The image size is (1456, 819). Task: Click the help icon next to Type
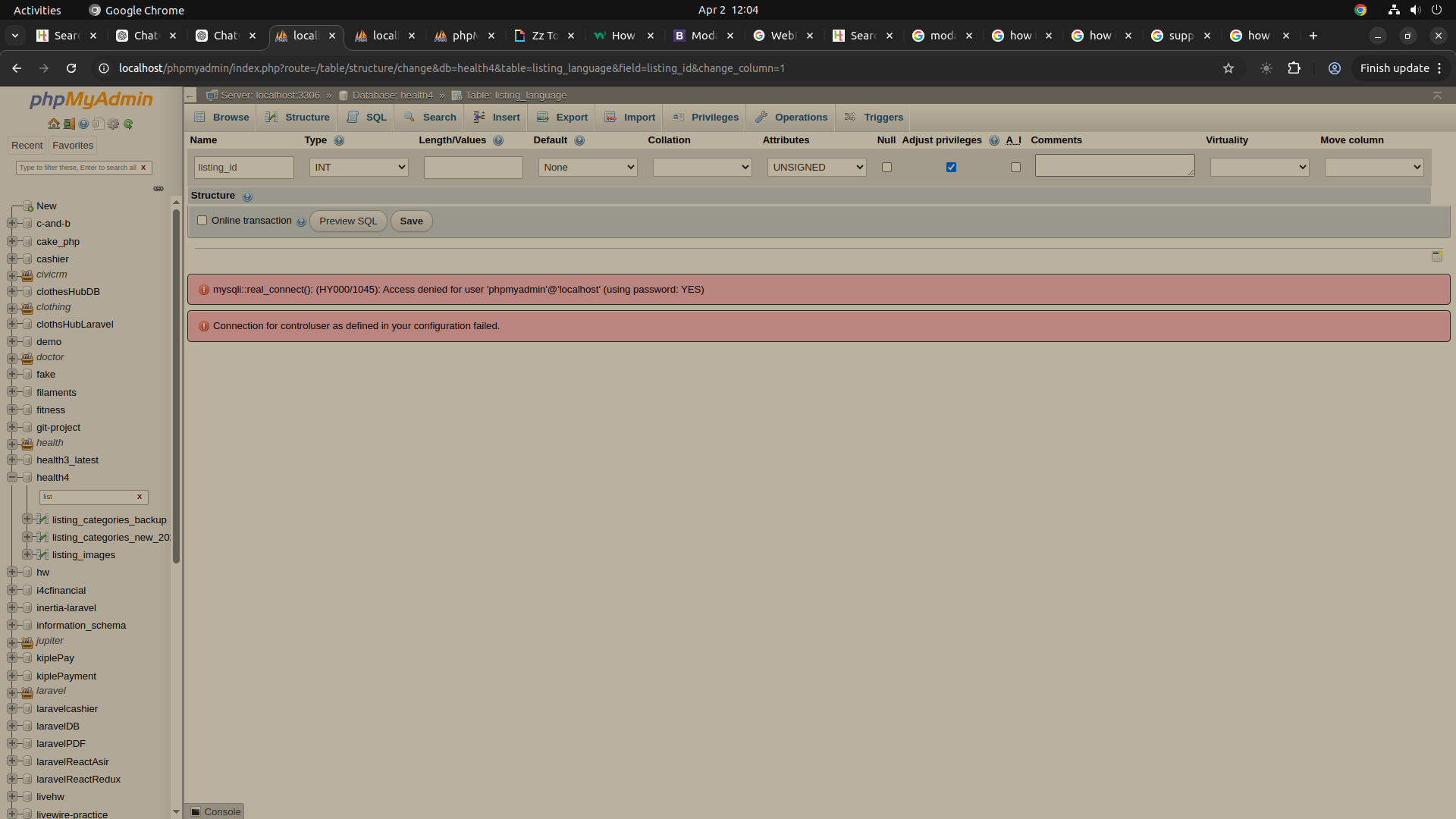(x=339, y=140)
